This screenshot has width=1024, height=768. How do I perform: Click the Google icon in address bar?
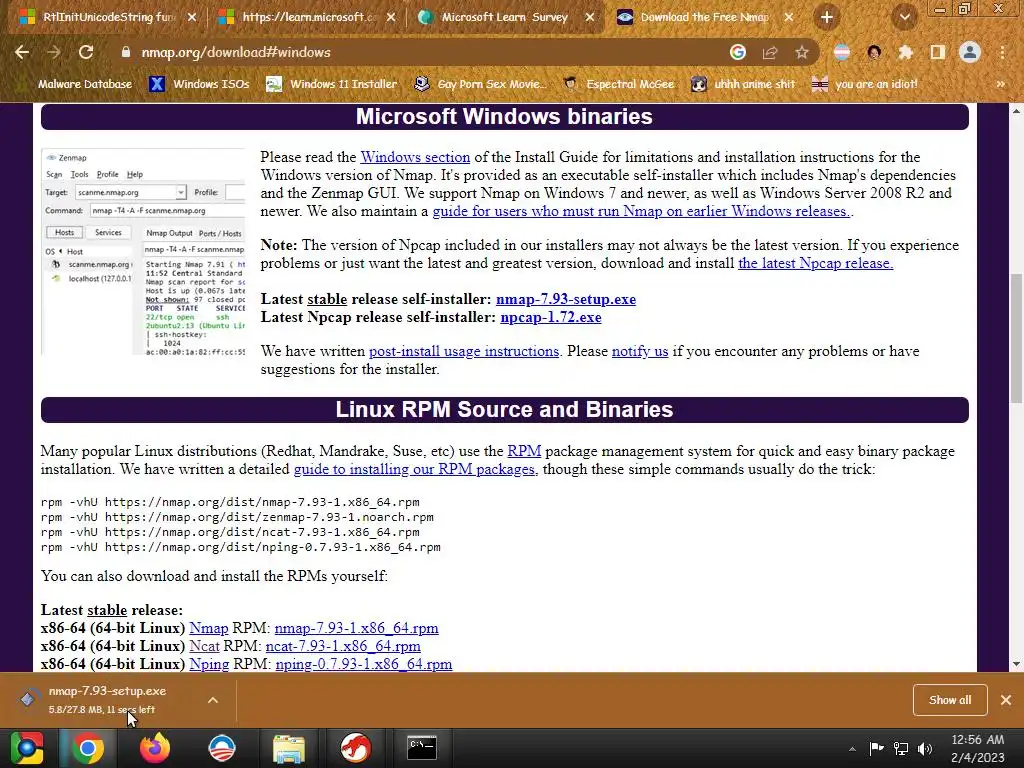click(738, 52)
